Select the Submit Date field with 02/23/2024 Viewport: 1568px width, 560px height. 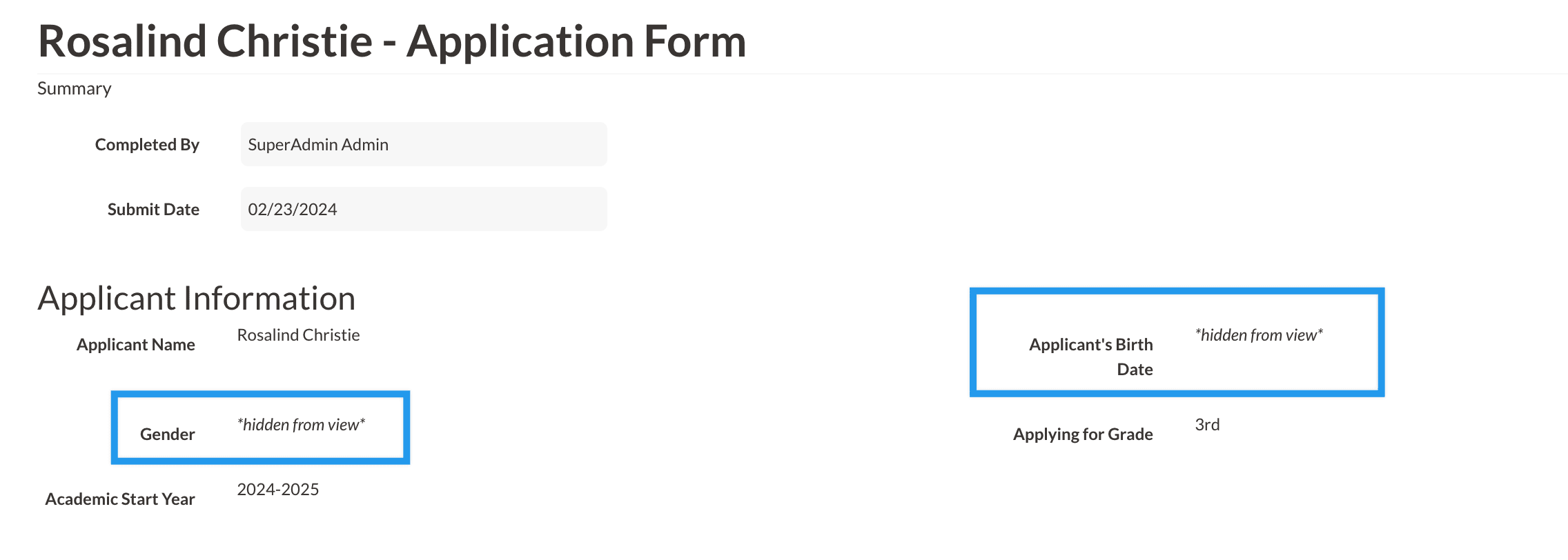coord(423,209)
